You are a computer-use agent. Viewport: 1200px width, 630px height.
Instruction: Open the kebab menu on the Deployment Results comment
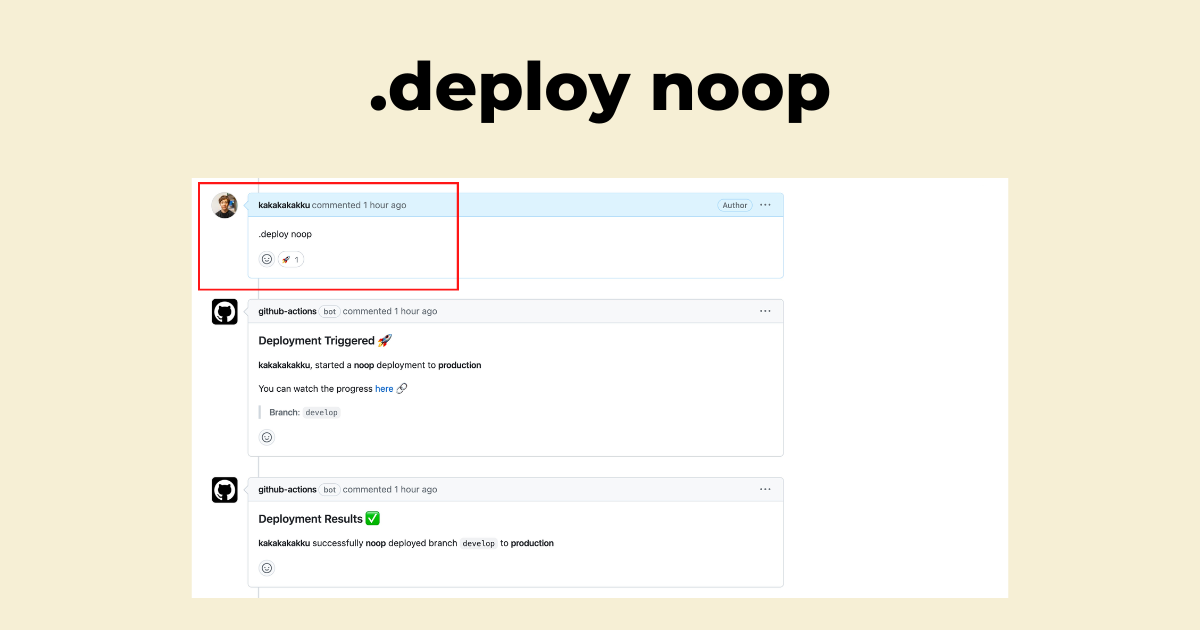pos(765,489)
